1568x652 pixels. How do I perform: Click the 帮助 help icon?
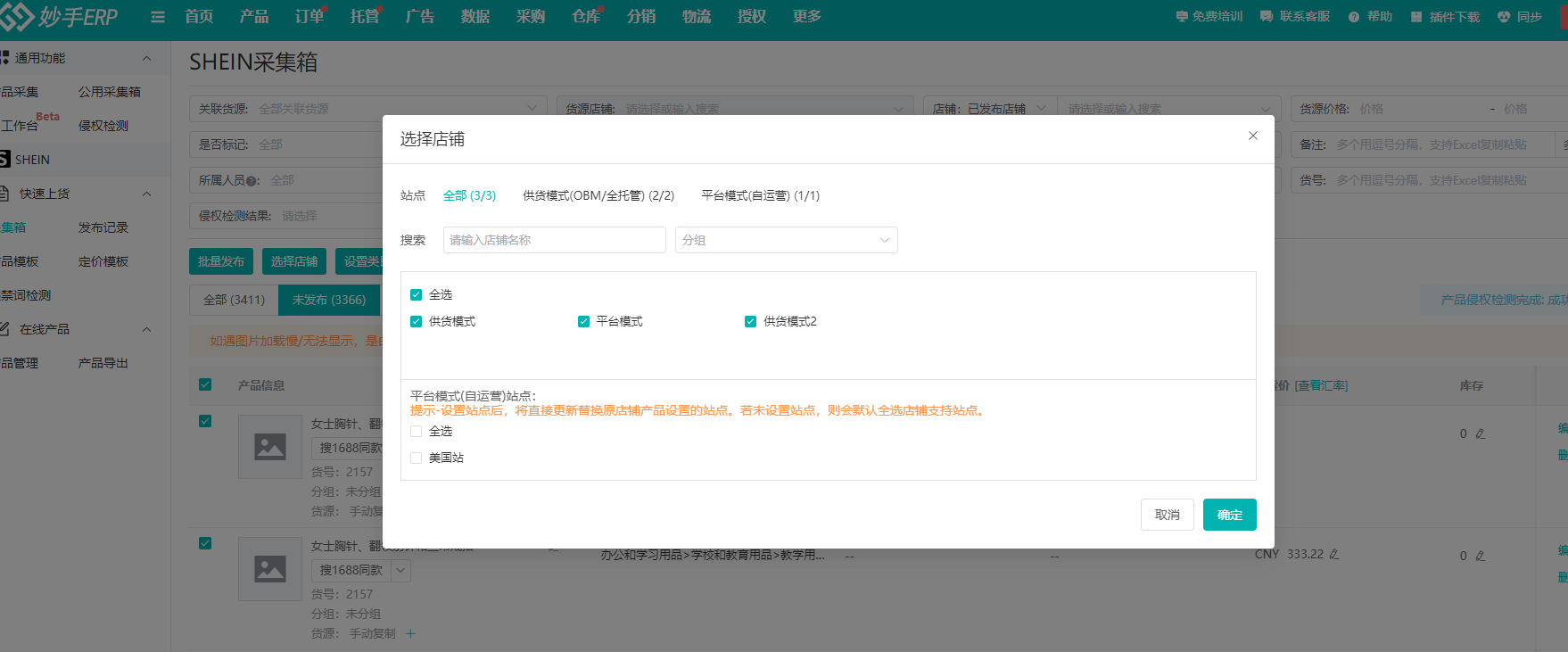(1354, 17)
